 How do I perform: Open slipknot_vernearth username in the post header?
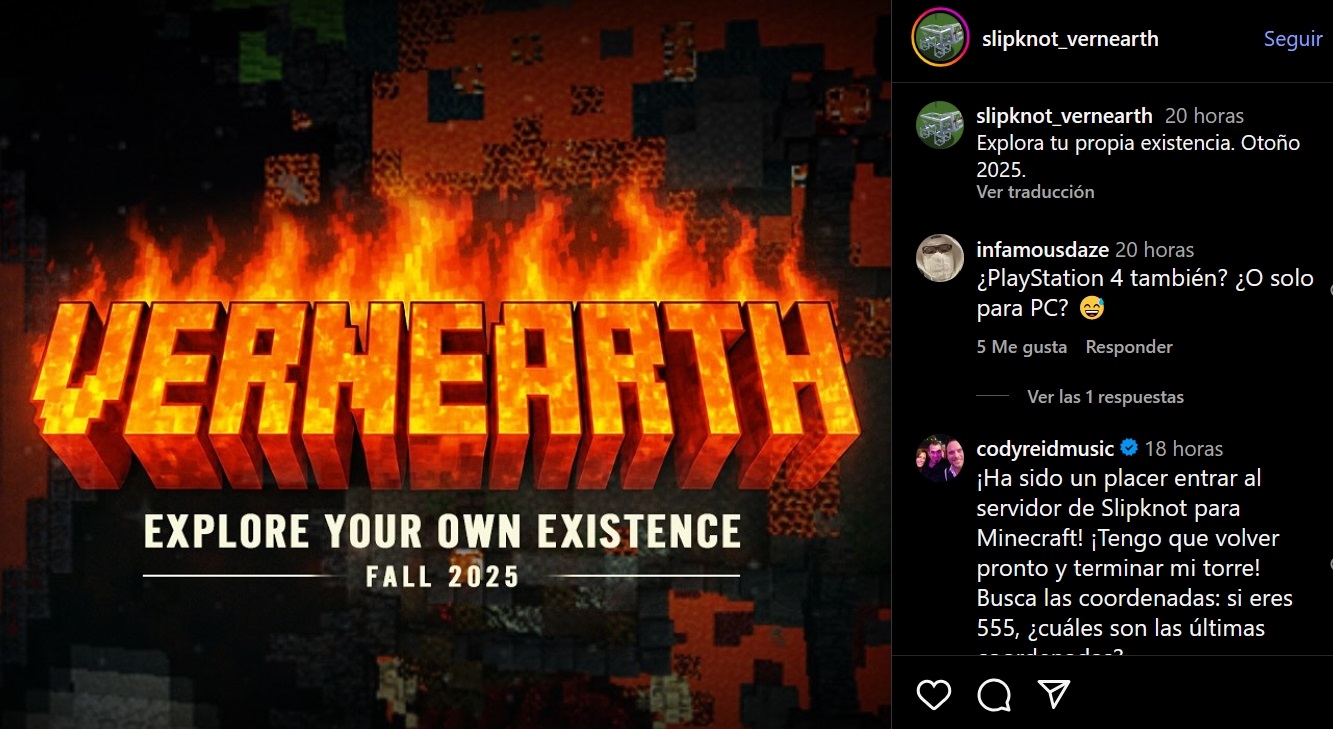pyautogui.click(x=1070, y=39)
